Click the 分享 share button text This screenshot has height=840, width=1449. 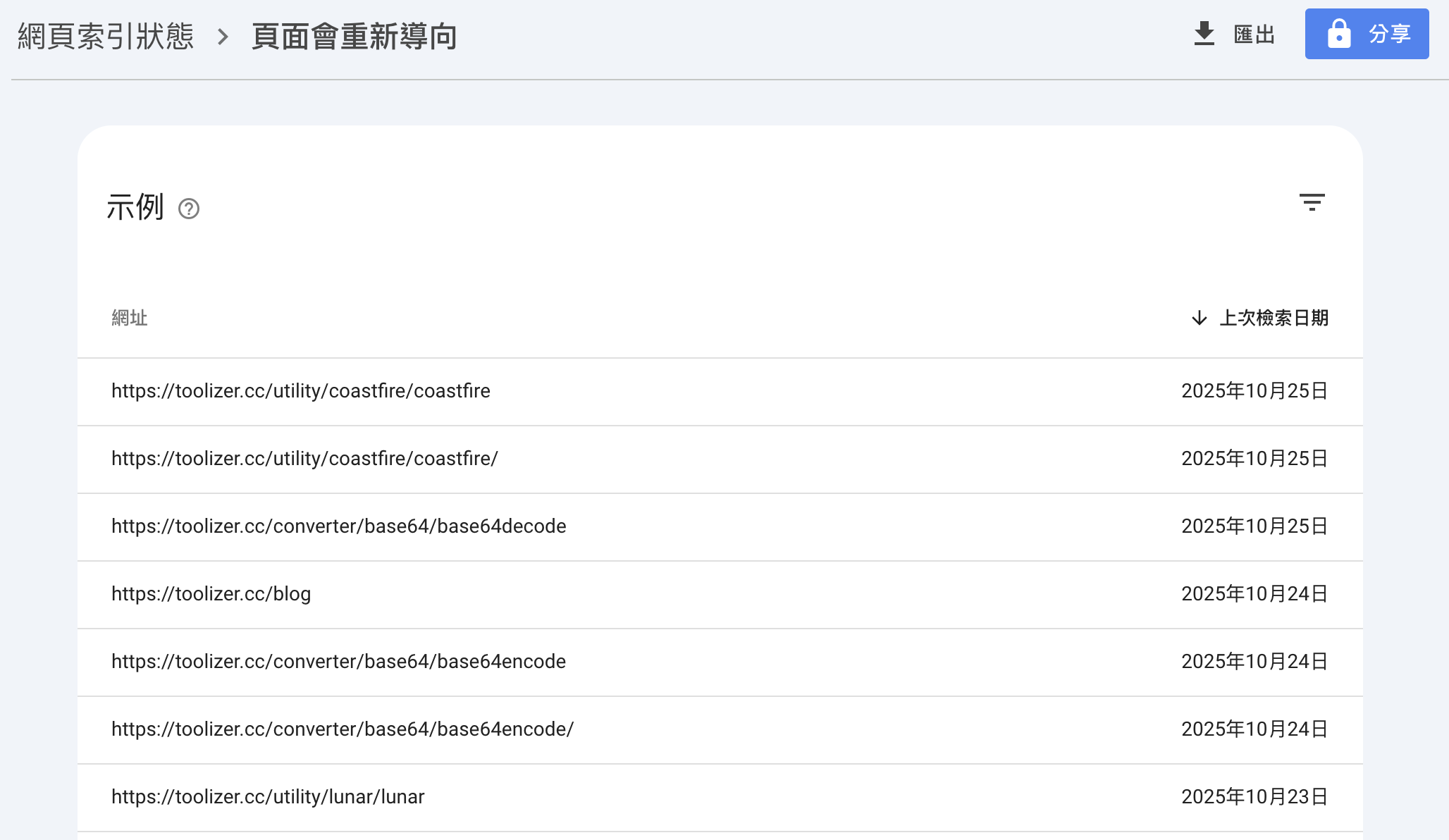coord(1389,34)
